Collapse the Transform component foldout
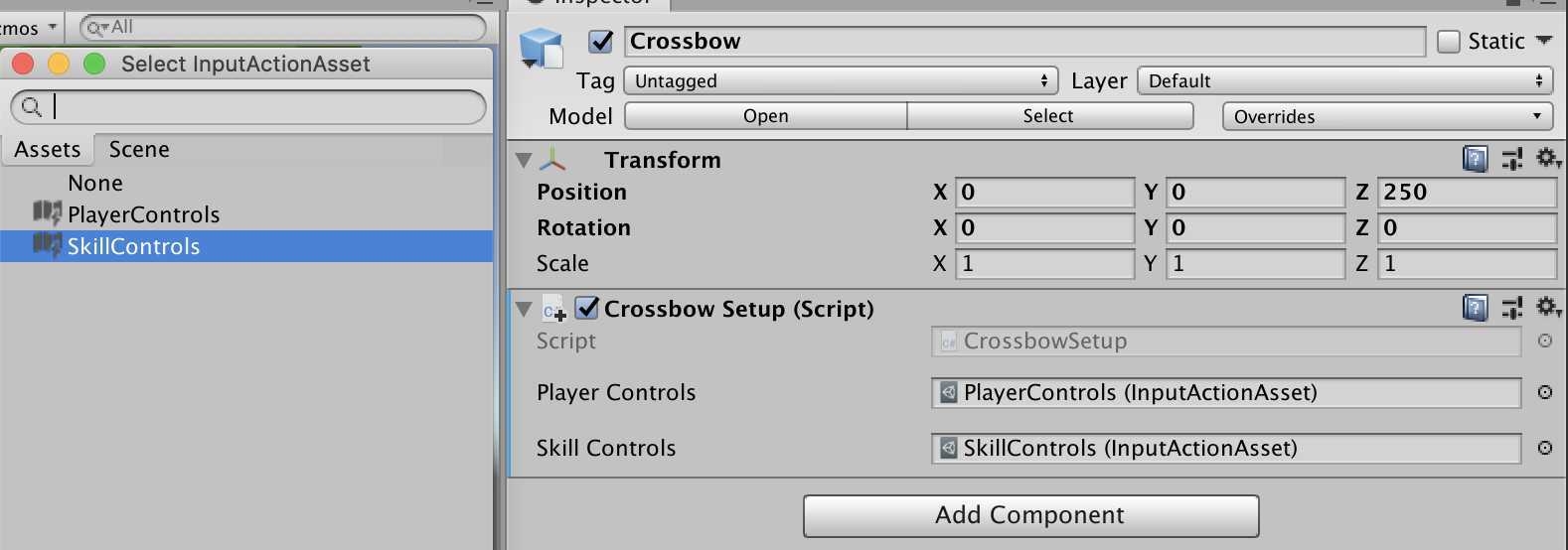 click(x=524, y=160)
